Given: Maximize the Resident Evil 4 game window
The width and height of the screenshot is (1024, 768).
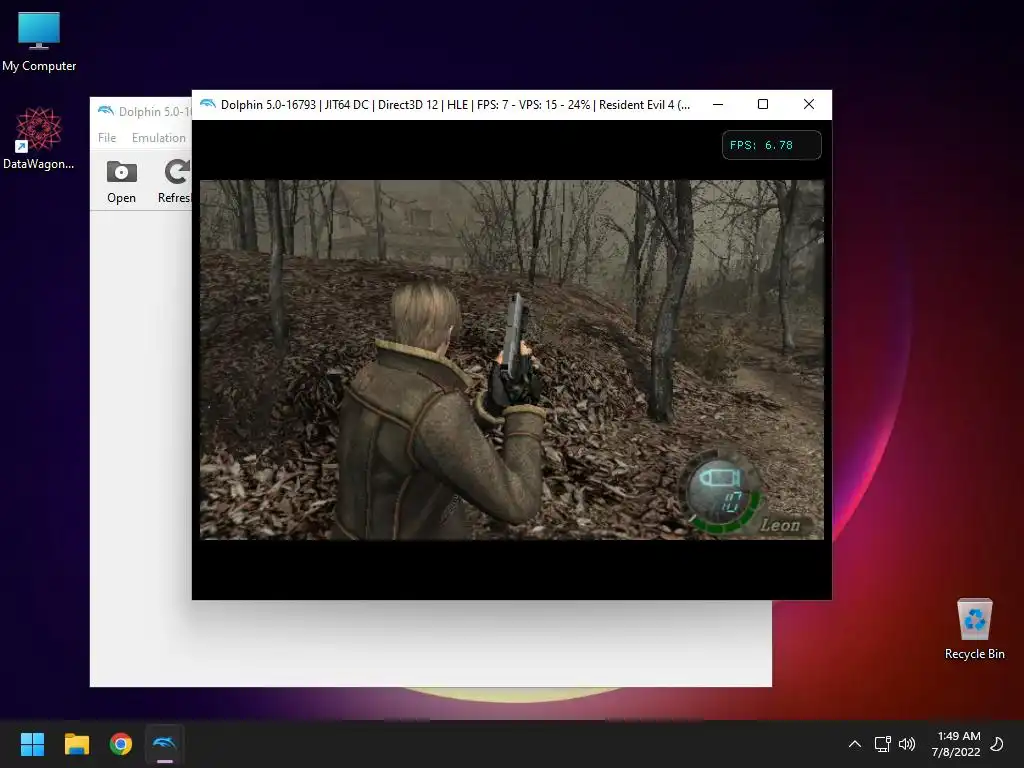Looking at the screenshot, I should [763, 104].
